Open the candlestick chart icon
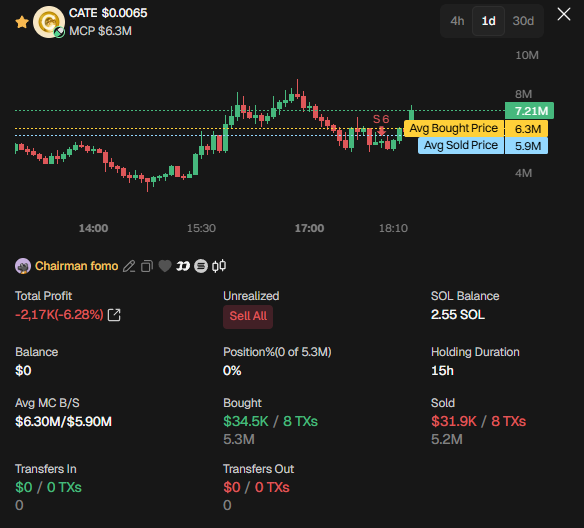This screenshot has width=584, height=528. 219,266
